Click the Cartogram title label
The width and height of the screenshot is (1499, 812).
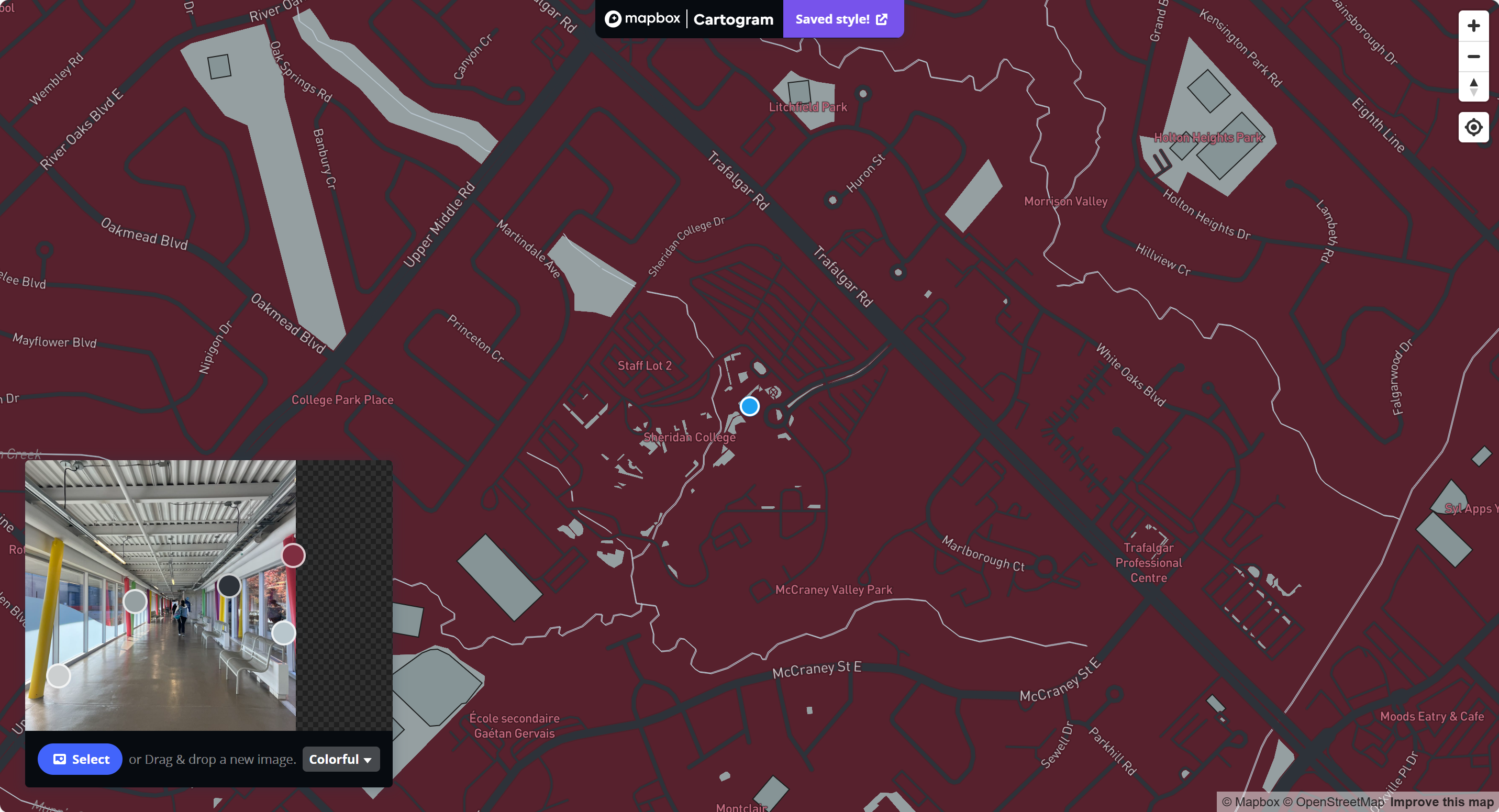click(x=733, y=19)
